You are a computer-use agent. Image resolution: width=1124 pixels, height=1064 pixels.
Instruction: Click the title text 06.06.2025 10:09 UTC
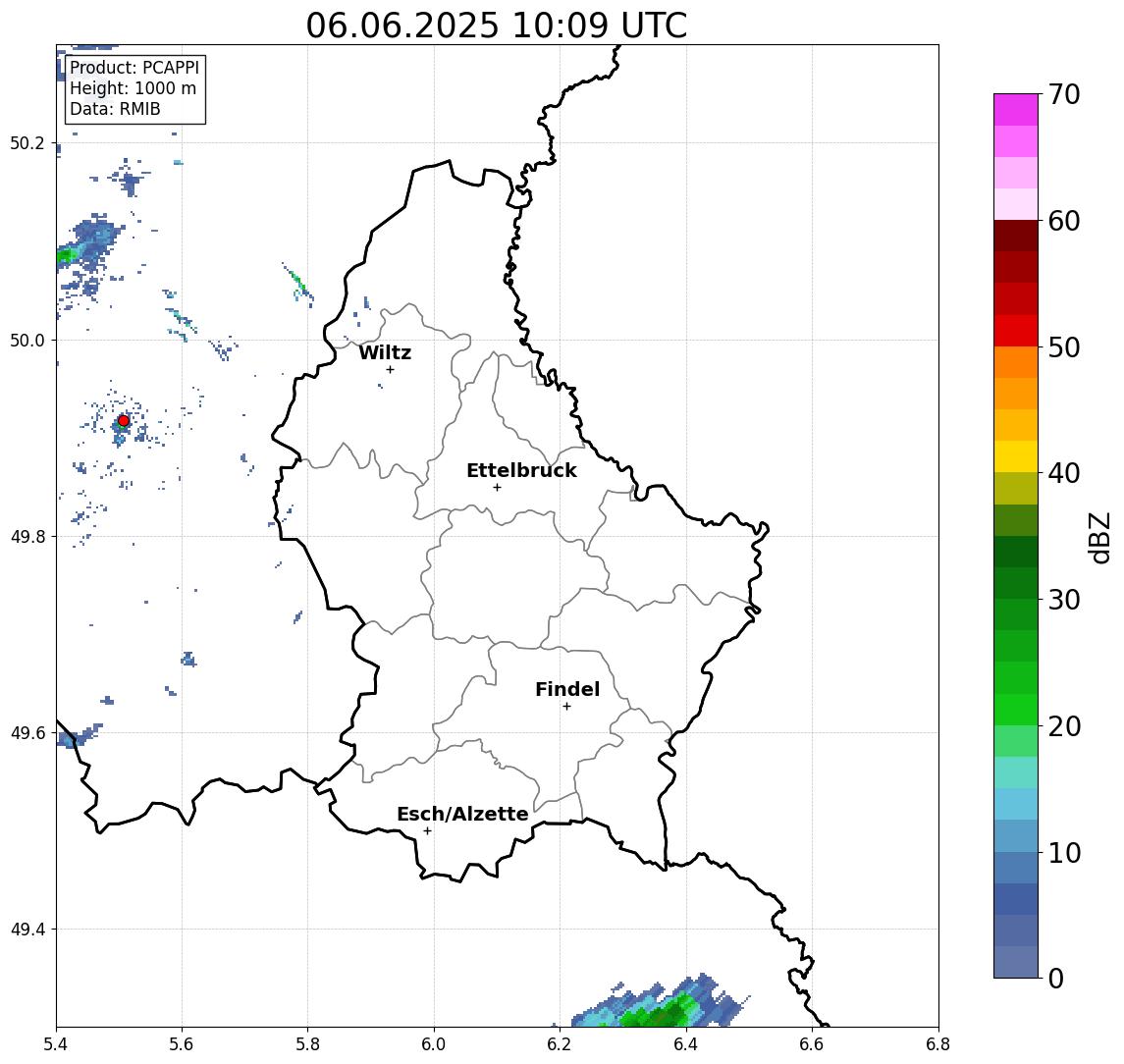pos(496,26)
